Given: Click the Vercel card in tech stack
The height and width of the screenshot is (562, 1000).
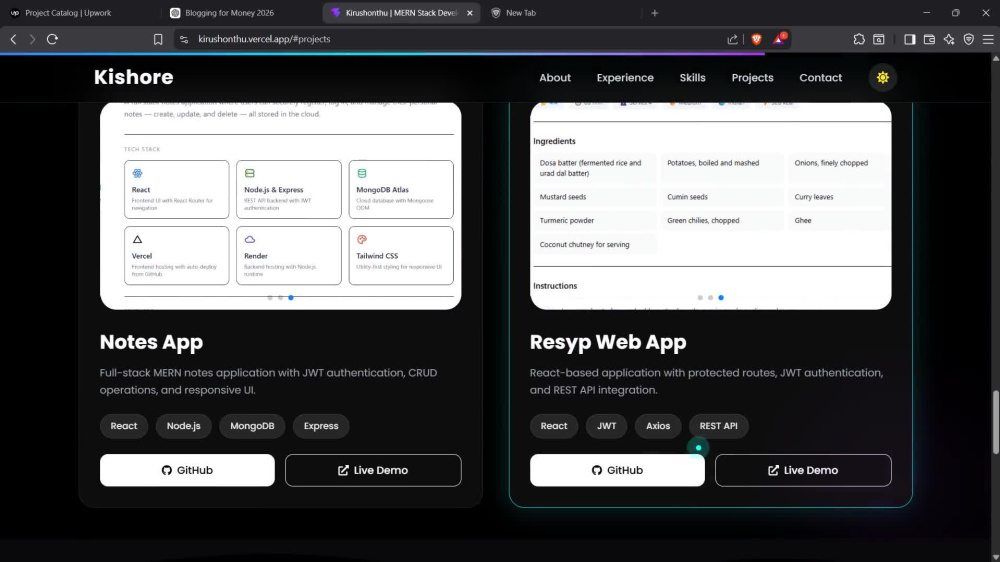Looking at the screenshot, I should click(x=177, y=255).
